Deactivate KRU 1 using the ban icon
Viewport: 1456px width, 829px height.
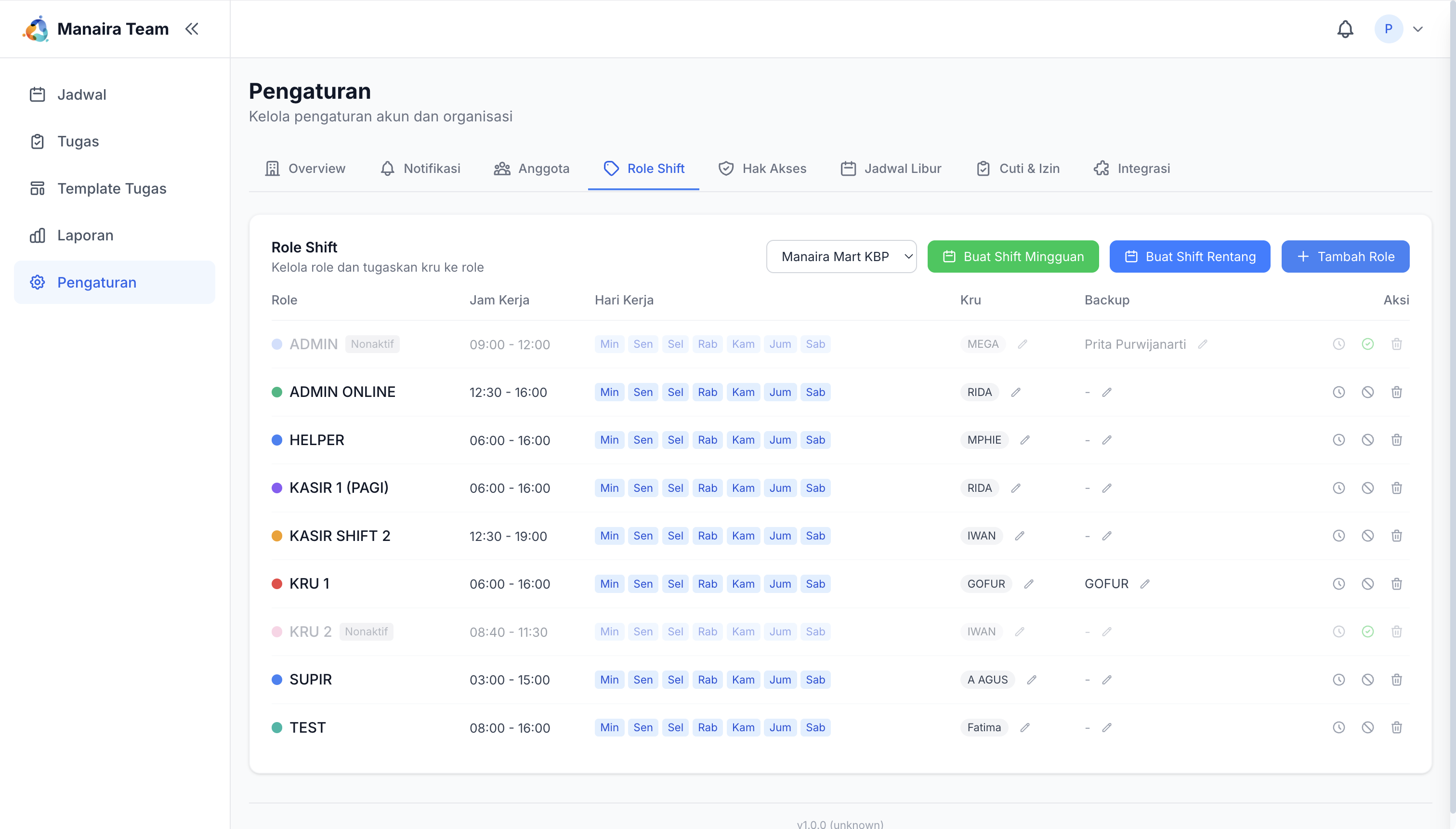point(1368,584)
